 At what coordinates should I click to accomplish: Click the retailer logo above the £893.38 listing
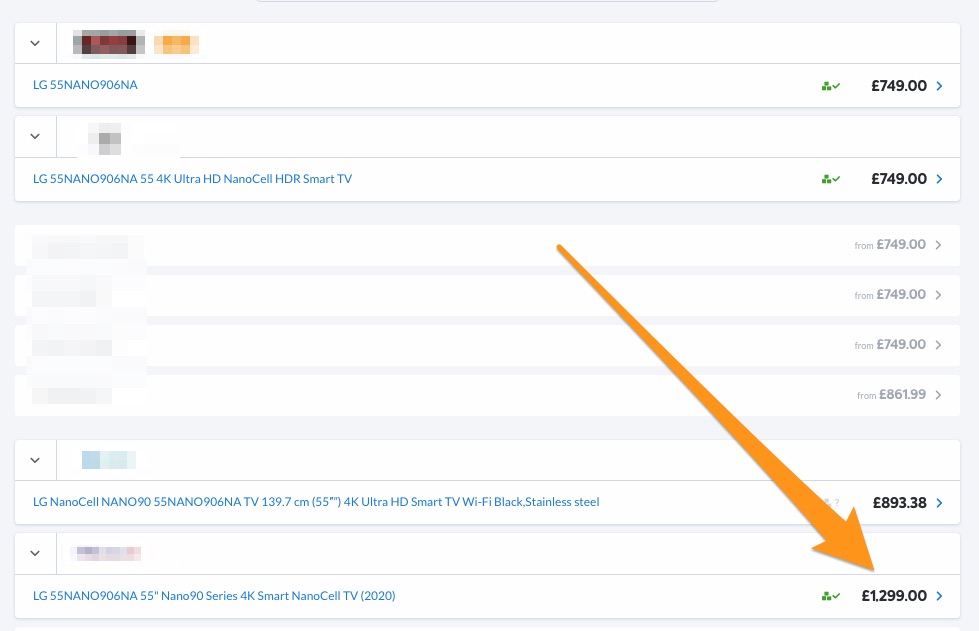109,460
